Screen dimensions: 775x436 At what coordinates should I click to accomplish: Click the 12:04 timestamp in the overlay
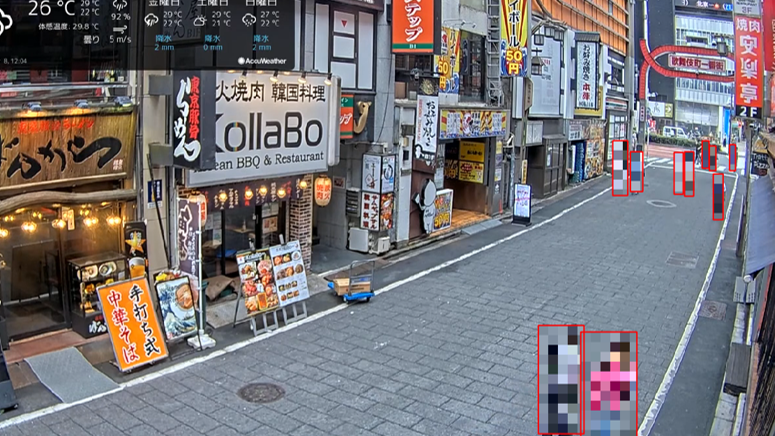[x=16, y=61]
